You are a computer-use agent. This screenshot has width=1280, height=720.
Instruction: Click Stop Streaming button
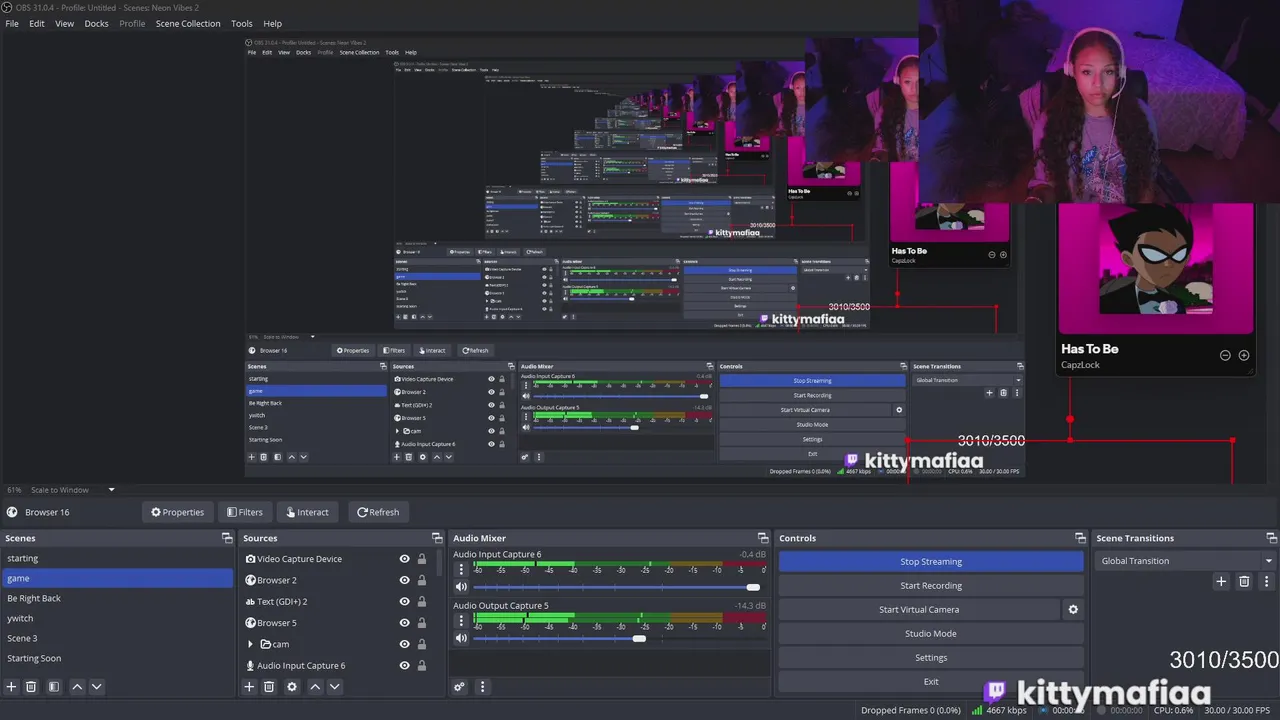tap(931, 561)
